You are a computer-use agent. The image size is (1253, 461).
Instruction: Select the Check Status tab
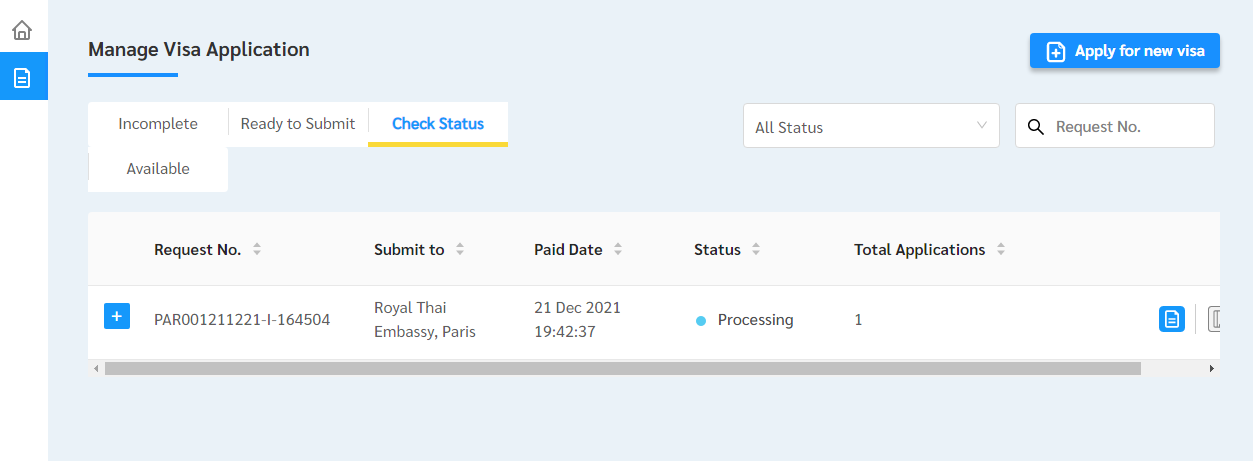coord(438,124)
